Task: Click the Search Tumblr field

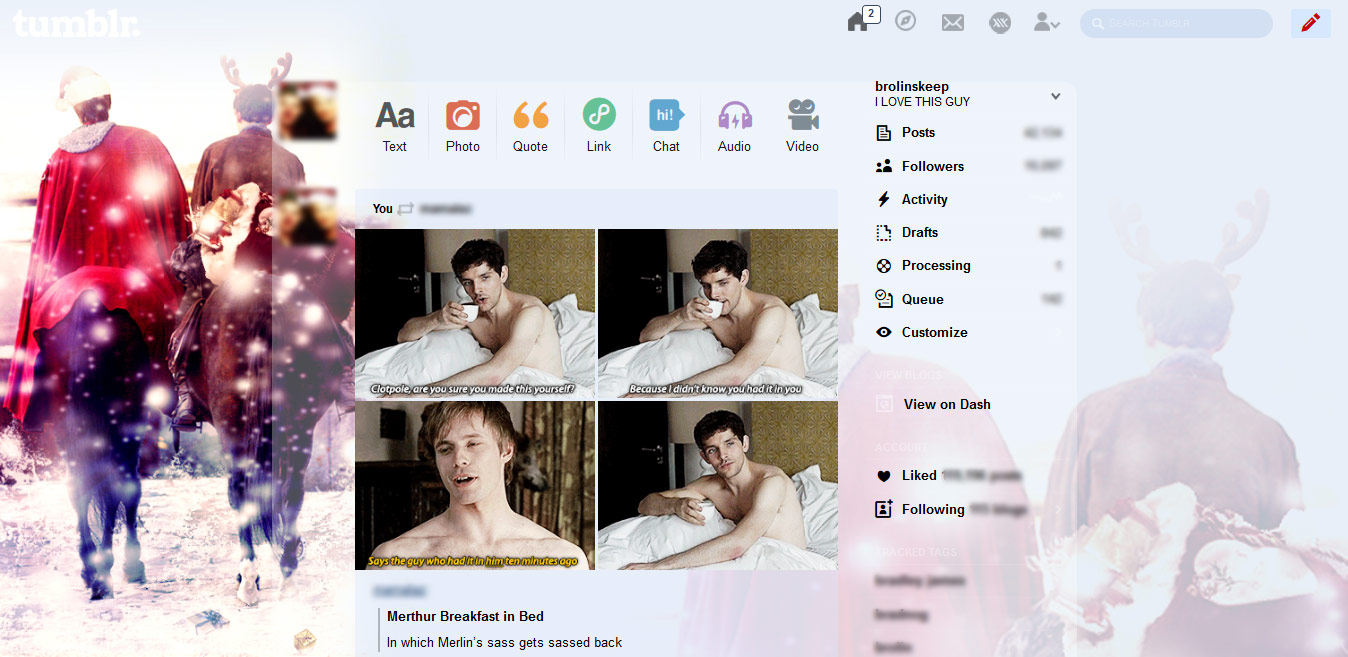Action: [1176, 23]
